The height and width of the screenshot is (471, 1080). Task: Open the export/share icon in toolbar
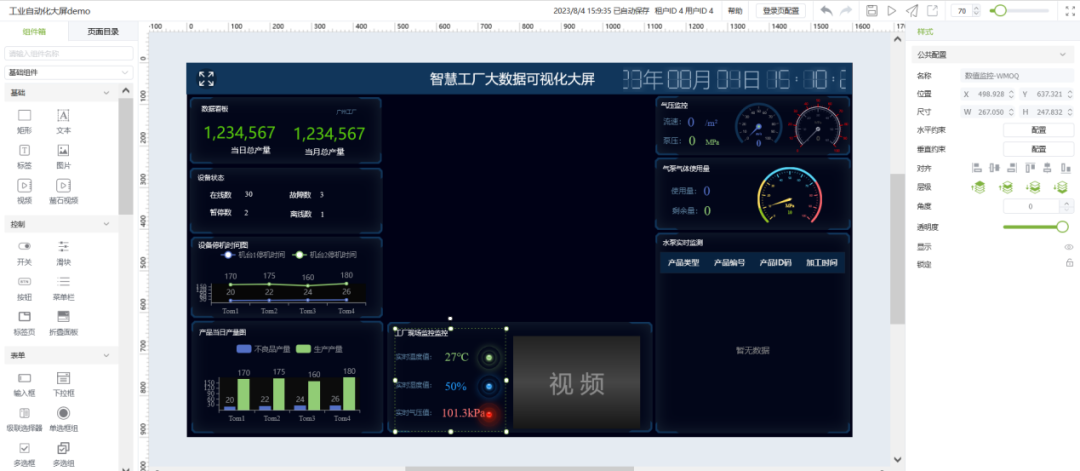click(x=932, y=10)
